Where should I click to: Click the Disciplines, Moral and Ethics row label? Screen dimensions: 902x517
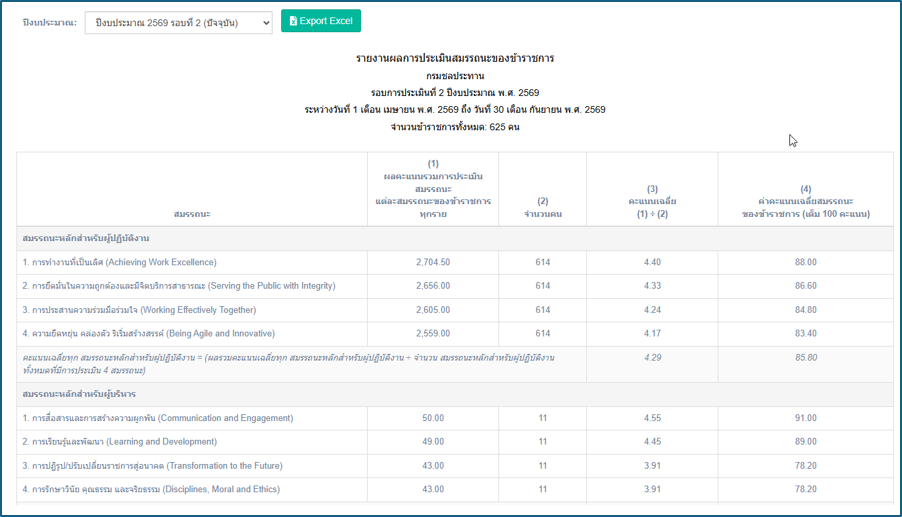(x=151, y=489)
